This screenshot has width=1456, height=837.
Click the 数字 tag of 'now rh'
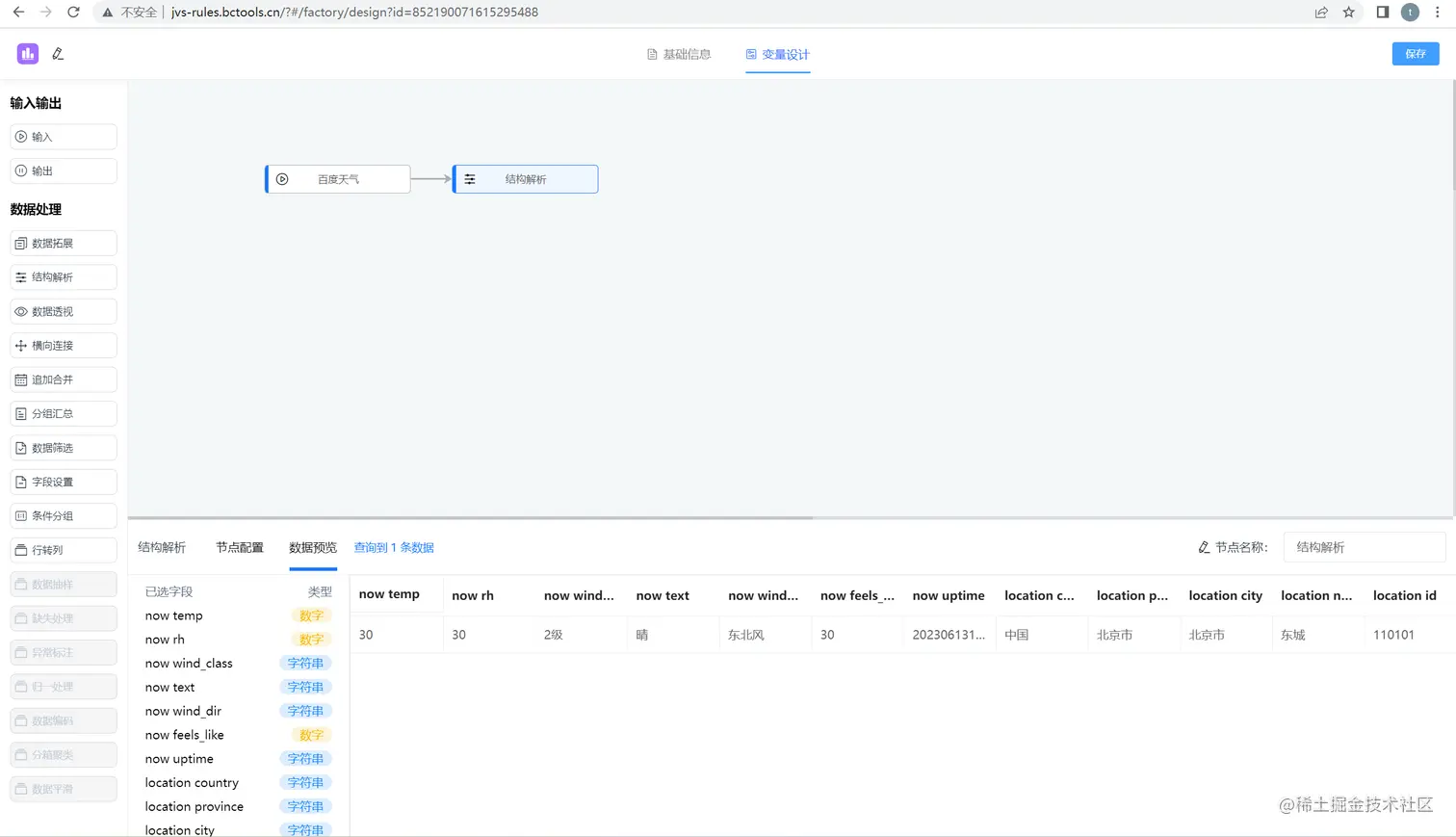click(x=311, y=640)
